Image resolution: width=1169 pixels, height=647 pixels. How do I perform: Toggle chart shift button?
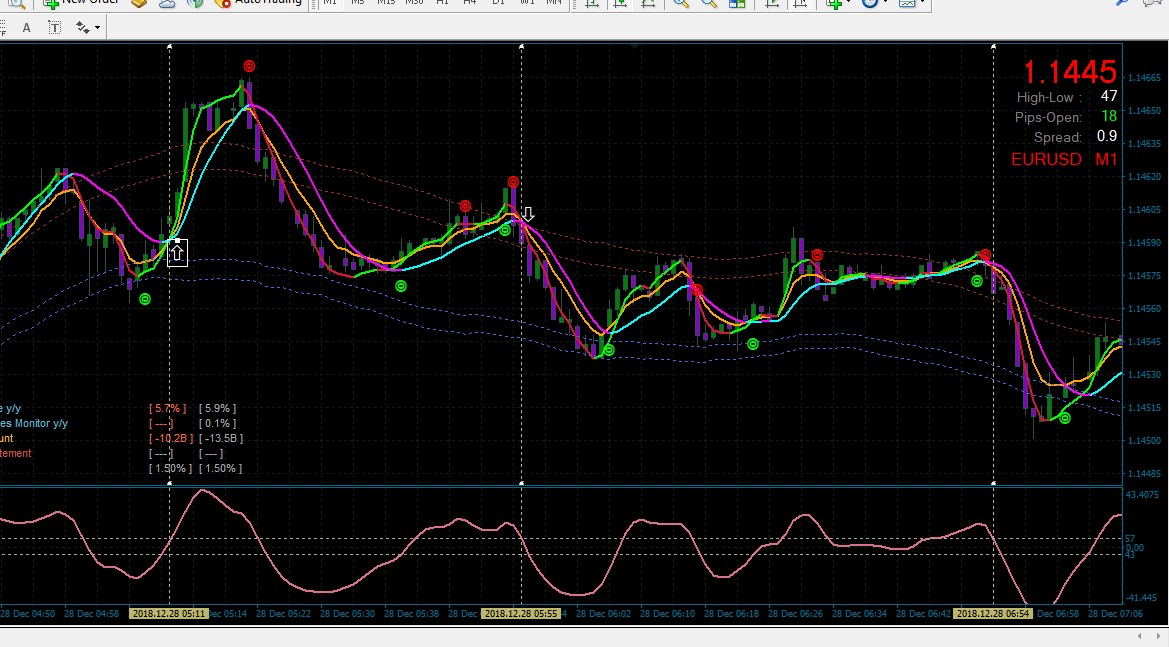point(800,3)
